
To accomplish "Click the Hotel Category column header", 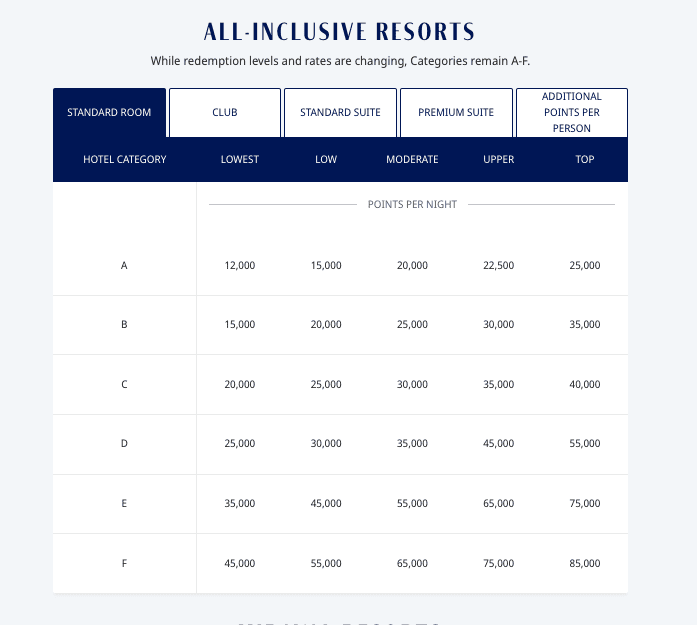I will 125,159.
